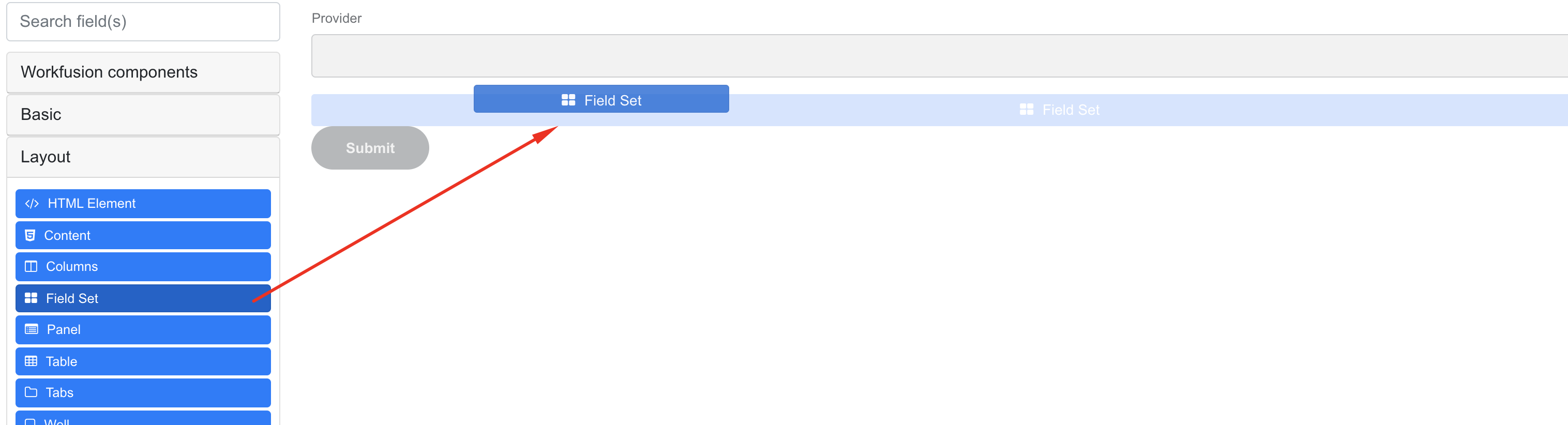The image size is (1568, 425).
Task: Click the Panel list icon
Action: (x=31, y=329)
